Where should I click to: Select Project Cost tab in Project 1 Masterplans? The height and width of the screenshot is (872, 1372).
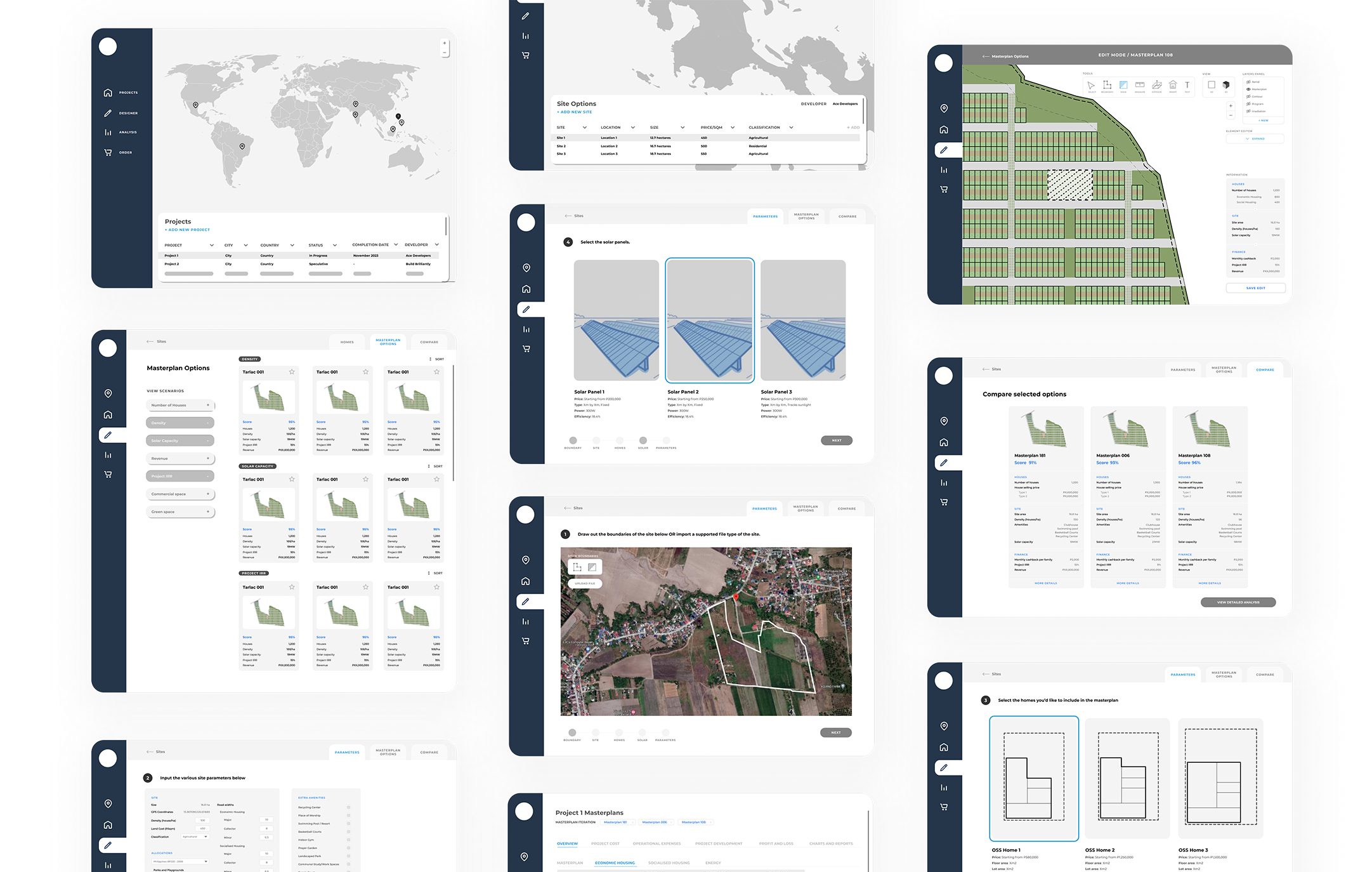tap(605, 843)
